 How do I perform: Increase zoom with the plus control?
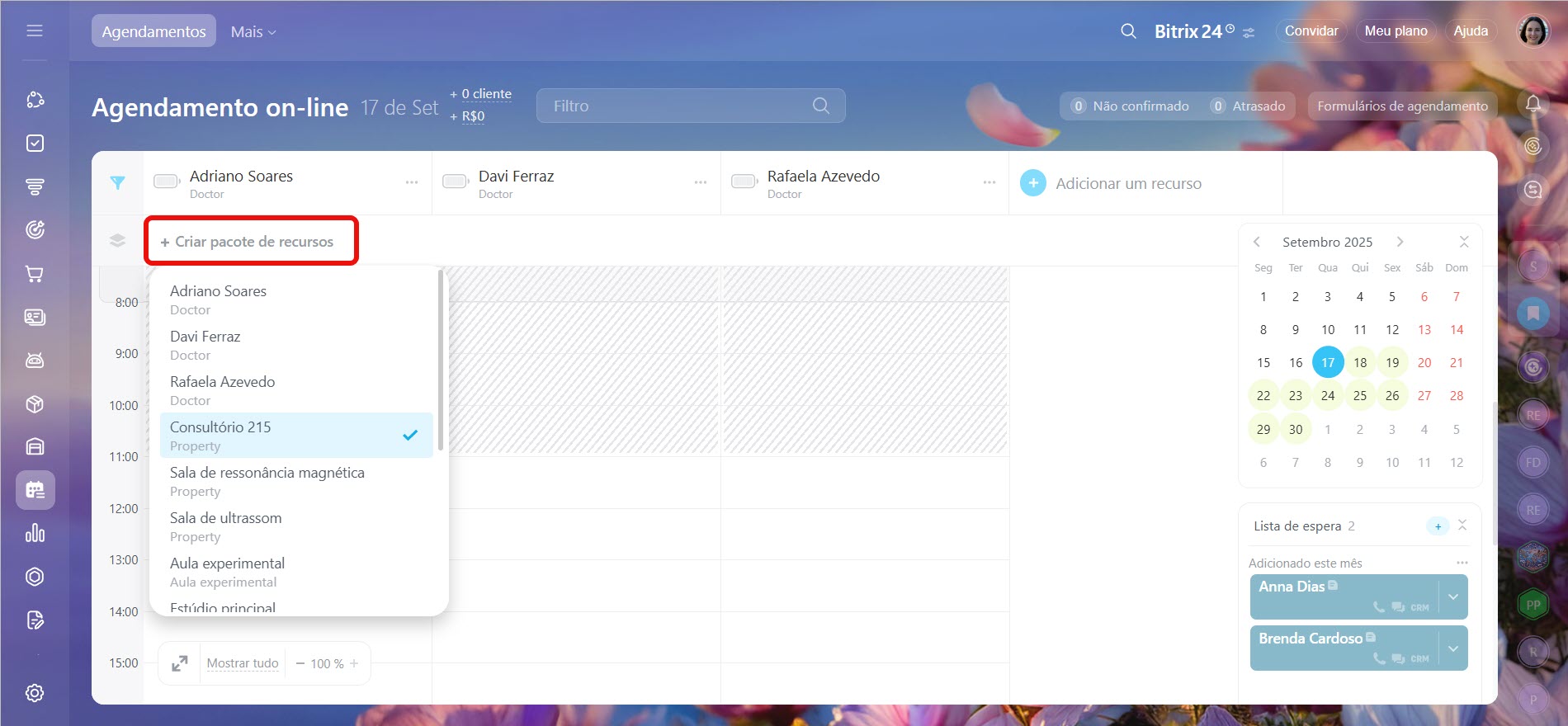(x=354, y=663)
